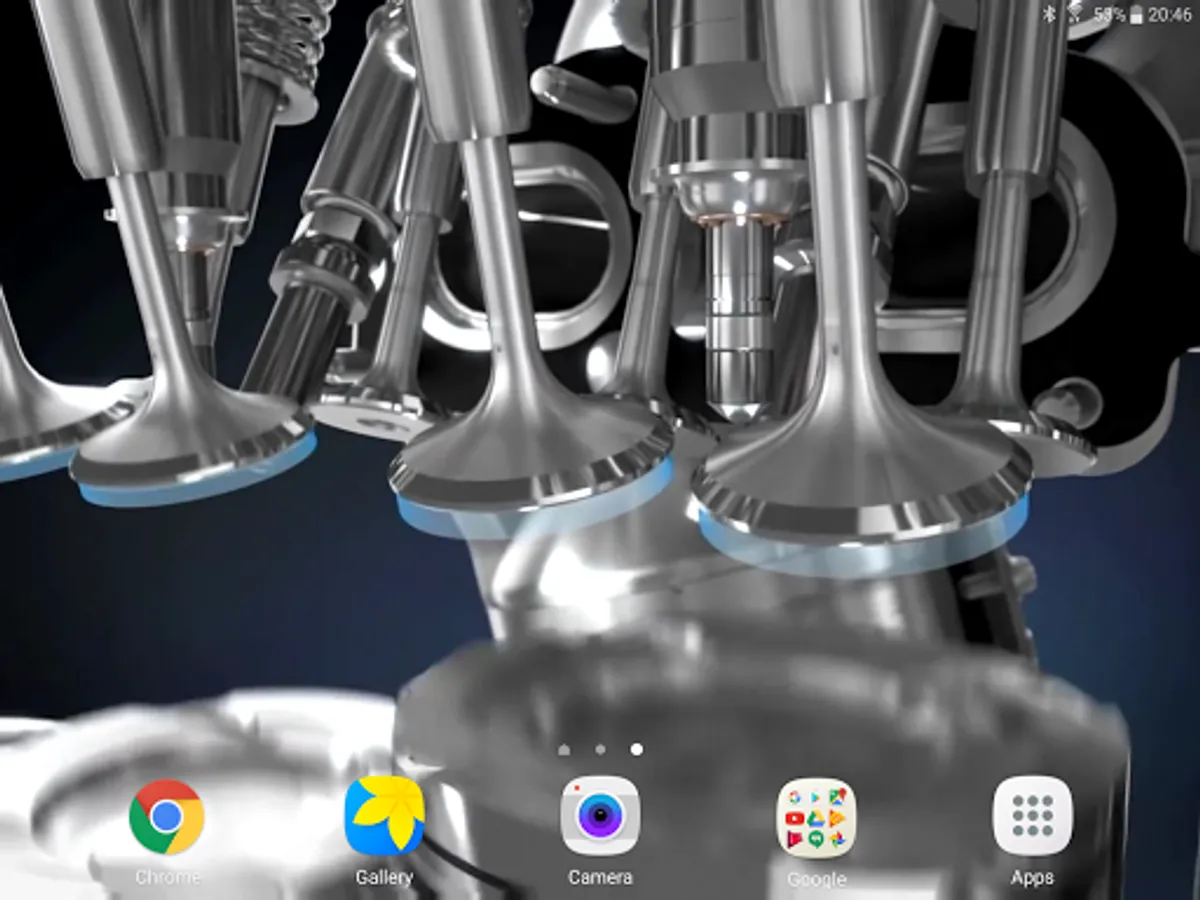This screenshot has height=900, width=1200.
Task: Go to the middle page indicator dot
Action: (x=600, y=749)
